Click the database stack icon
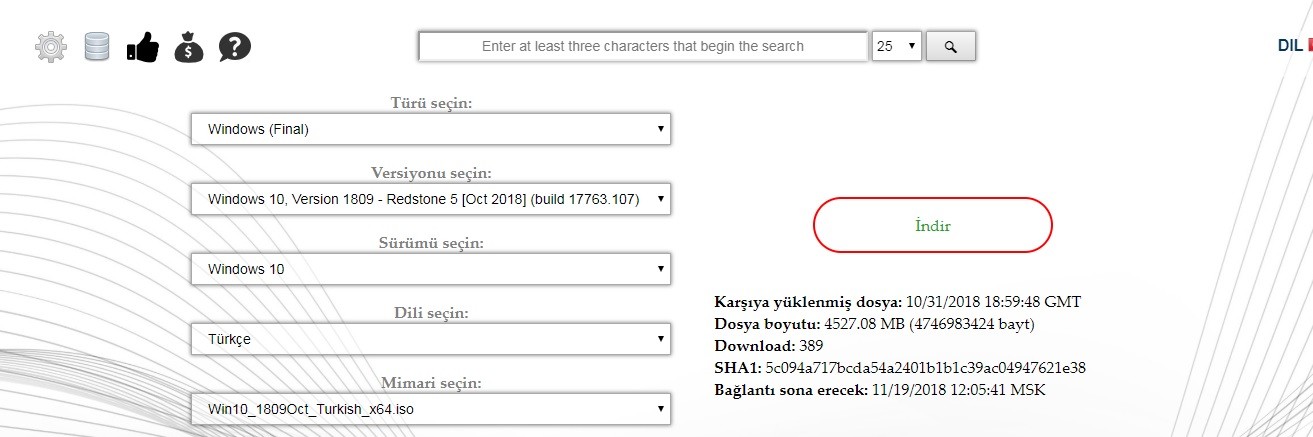Image resolution: width=1313 pixels, height=437 pixels. coord(96,46)
